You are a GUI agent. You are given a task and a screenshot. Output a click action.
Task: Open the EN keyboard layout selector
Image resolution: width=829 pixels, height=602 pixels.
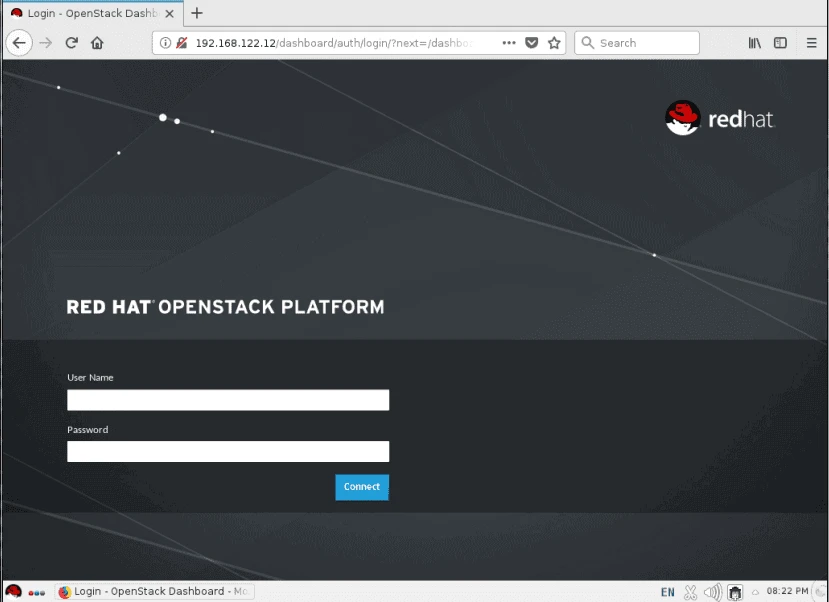667,592
